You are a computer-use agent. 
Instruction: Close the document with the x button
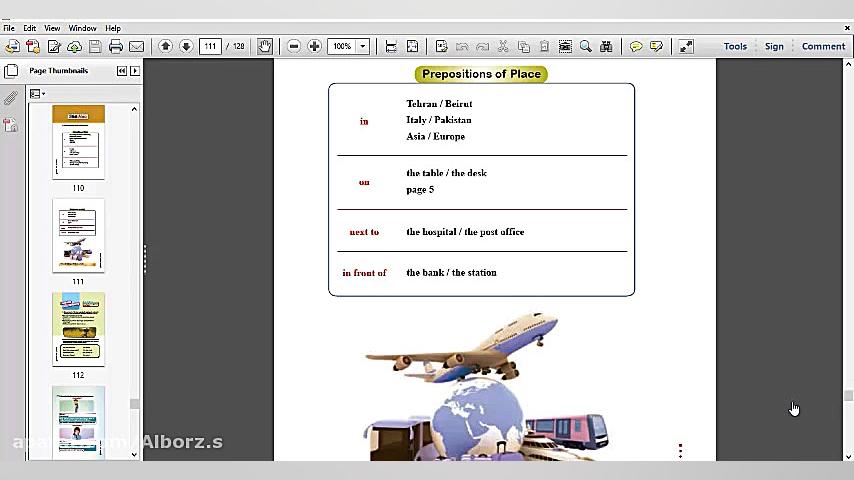click(847, 28)
